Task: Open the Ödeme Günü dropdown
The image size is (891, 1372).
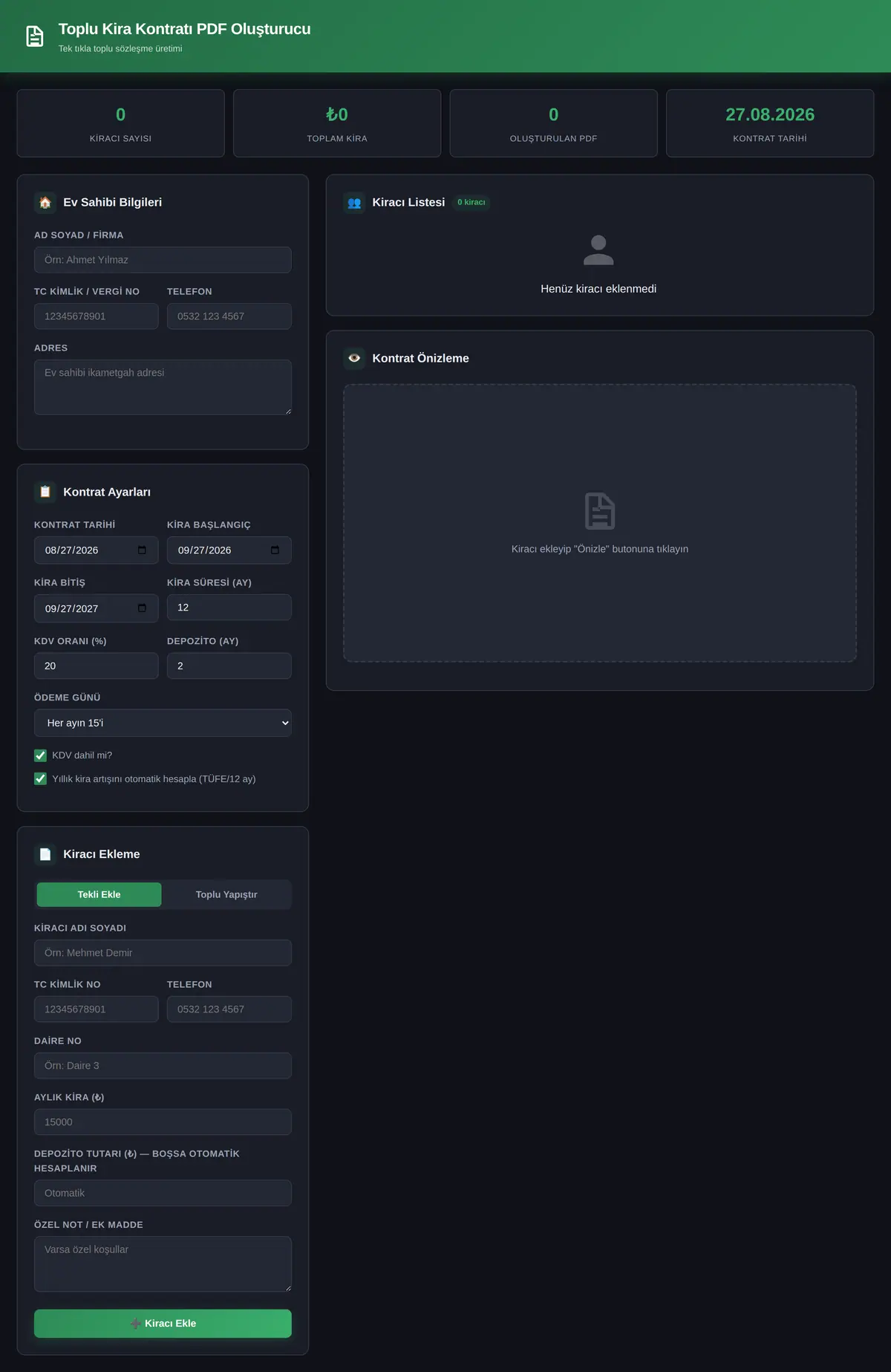Action: coord(163,723)
